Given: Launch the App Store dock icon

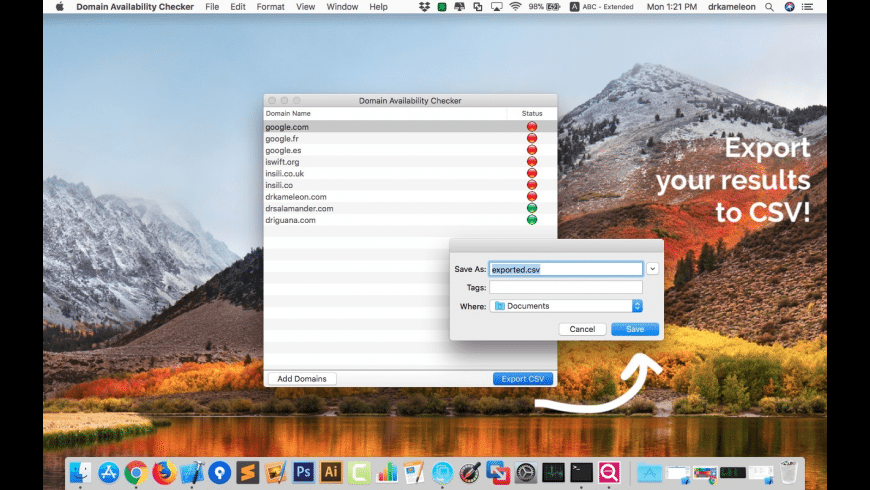Looking at the screenshot, I should click(108, 473).
